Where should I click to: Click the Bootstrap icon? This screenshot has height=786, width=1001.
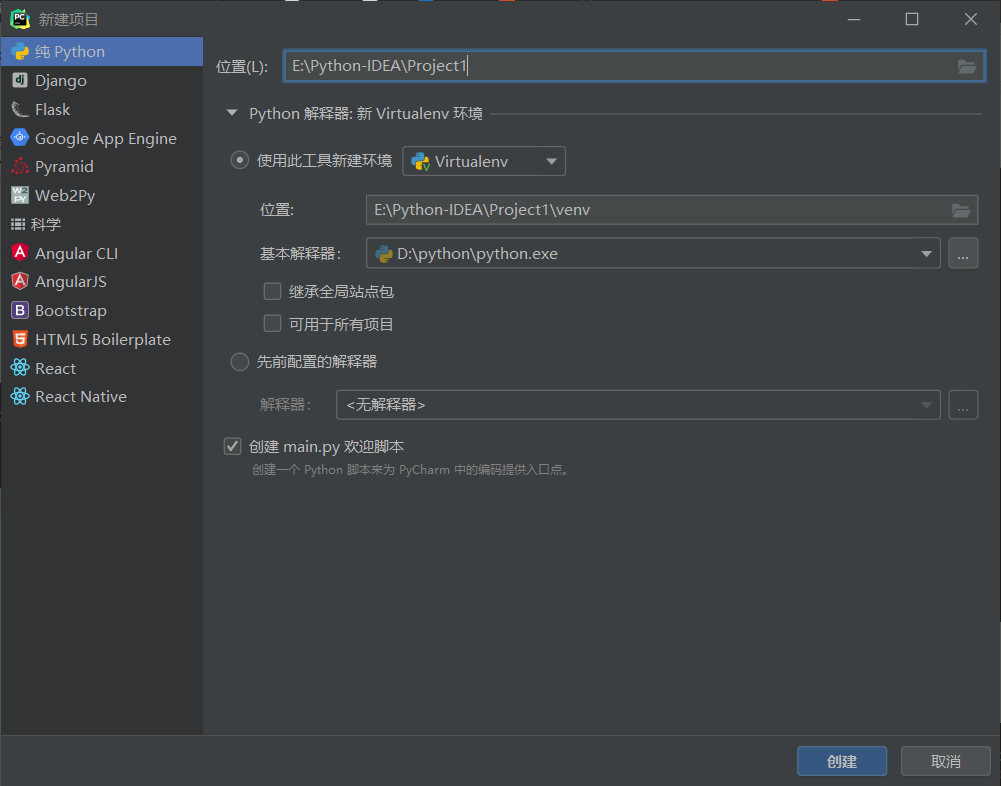pyautogui.click(x=20, y=310)
